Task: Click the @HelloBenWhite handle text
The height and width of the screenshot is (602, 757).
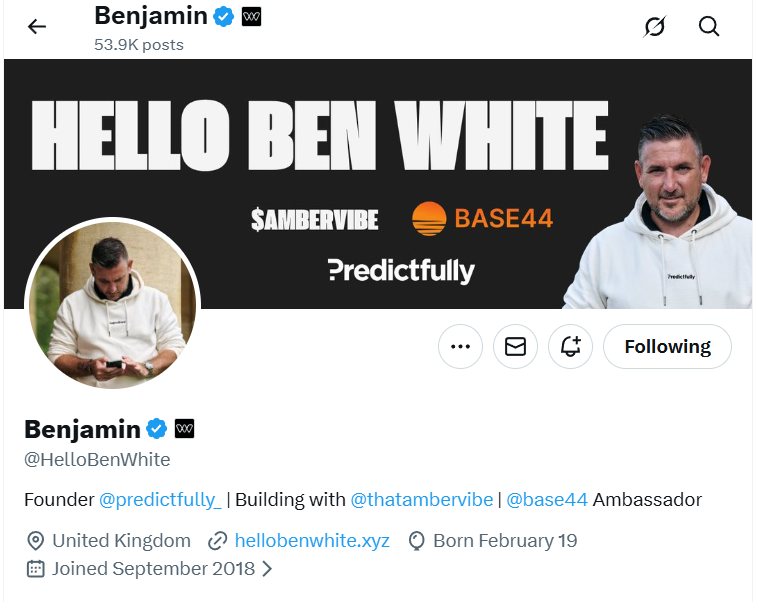Action: pyautogui.click(x=97, y=460)
